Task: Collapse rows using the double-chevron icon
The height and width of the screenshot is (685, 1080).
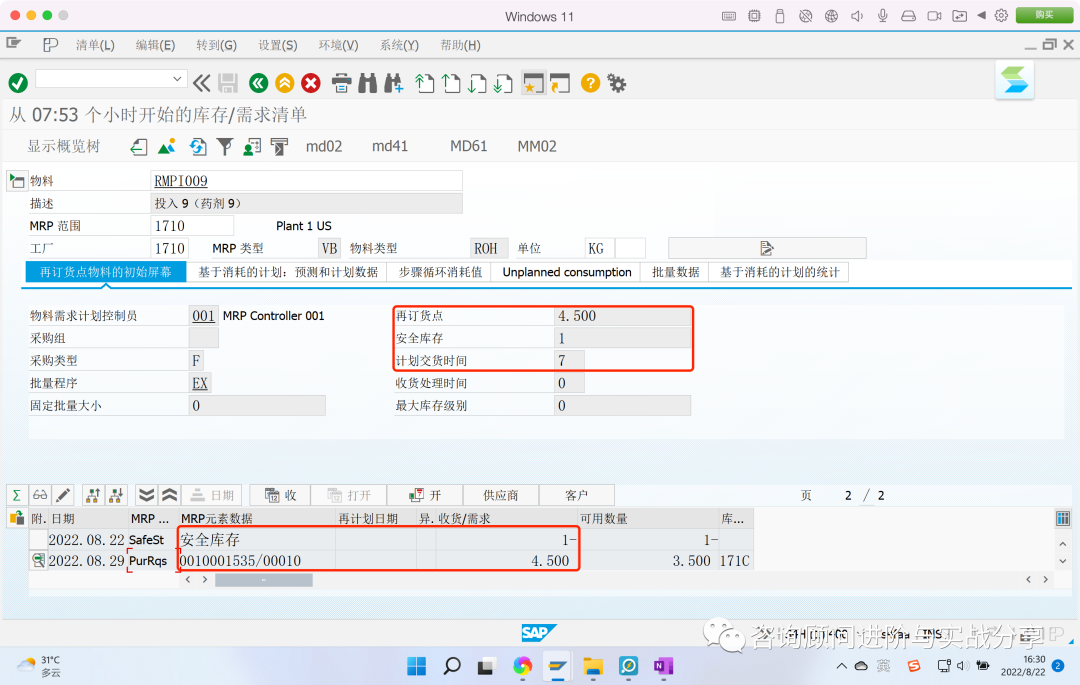Action: 168,494
